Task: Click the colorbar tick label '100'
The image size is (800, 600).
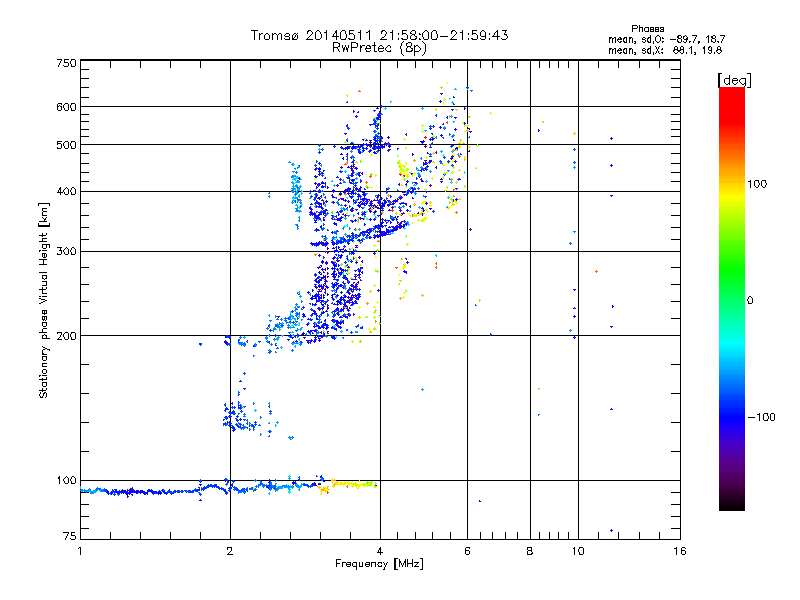Action: 757,184
